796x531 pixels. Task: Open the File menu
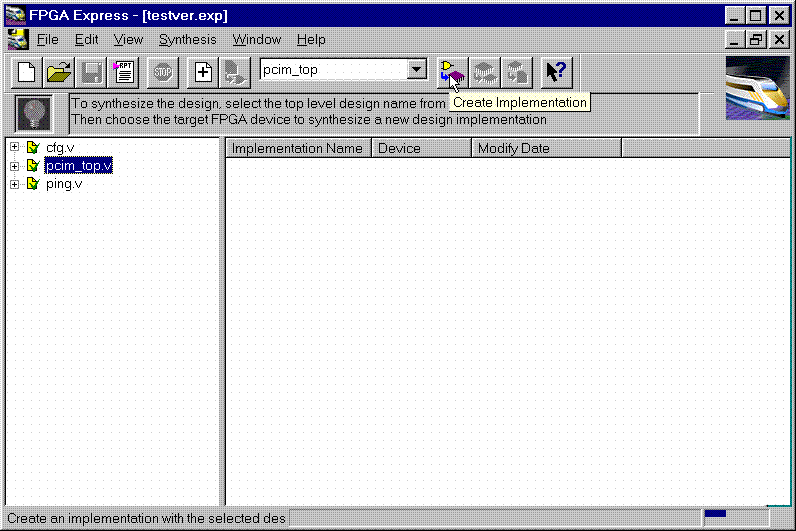tap(48, 40)
